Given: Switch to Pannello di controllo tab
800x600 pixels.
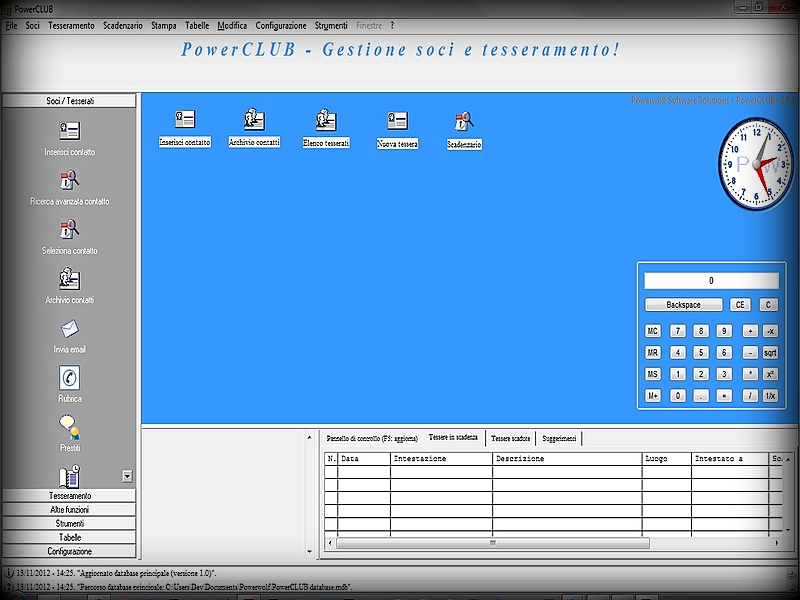Looking at the screenshot, I should coord(372,438).
